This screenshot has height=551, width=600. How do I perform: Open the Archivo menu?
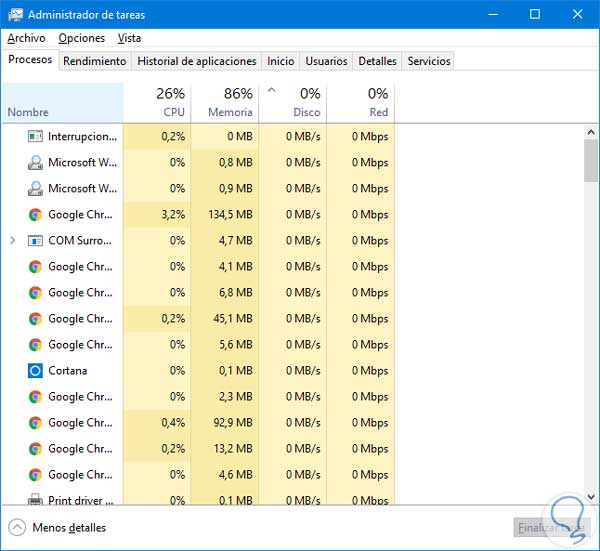point(26,38)
